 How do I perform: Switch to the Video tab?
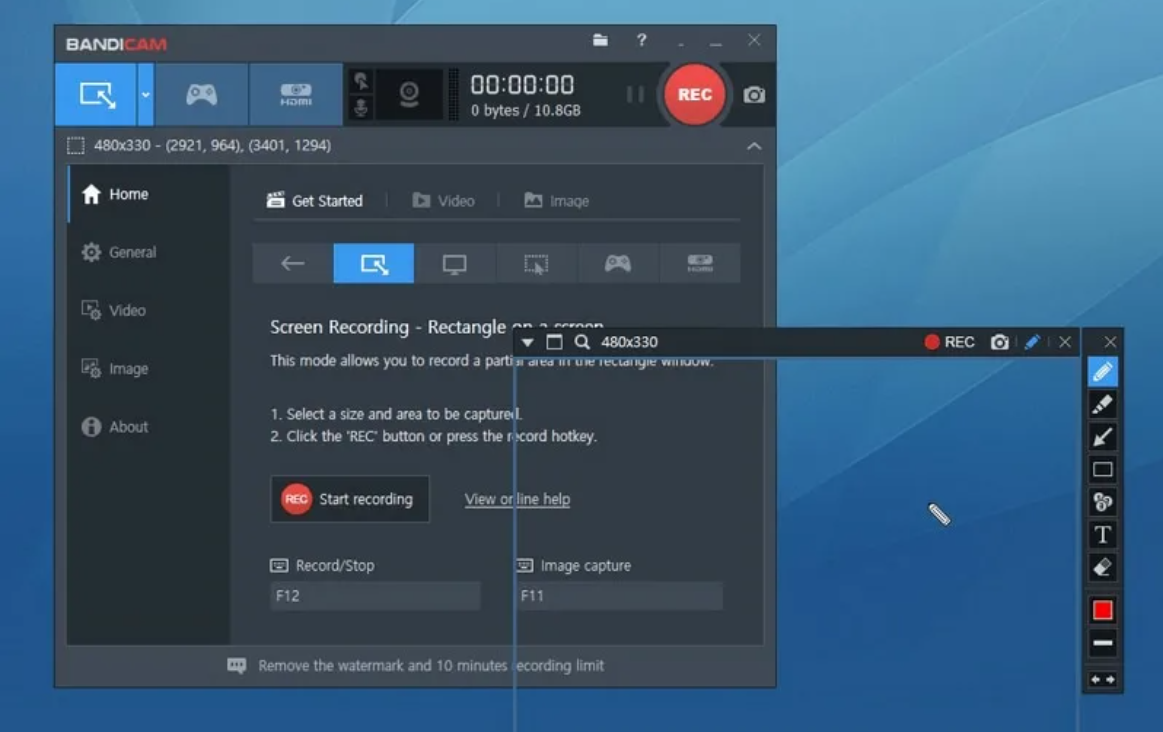444,200
